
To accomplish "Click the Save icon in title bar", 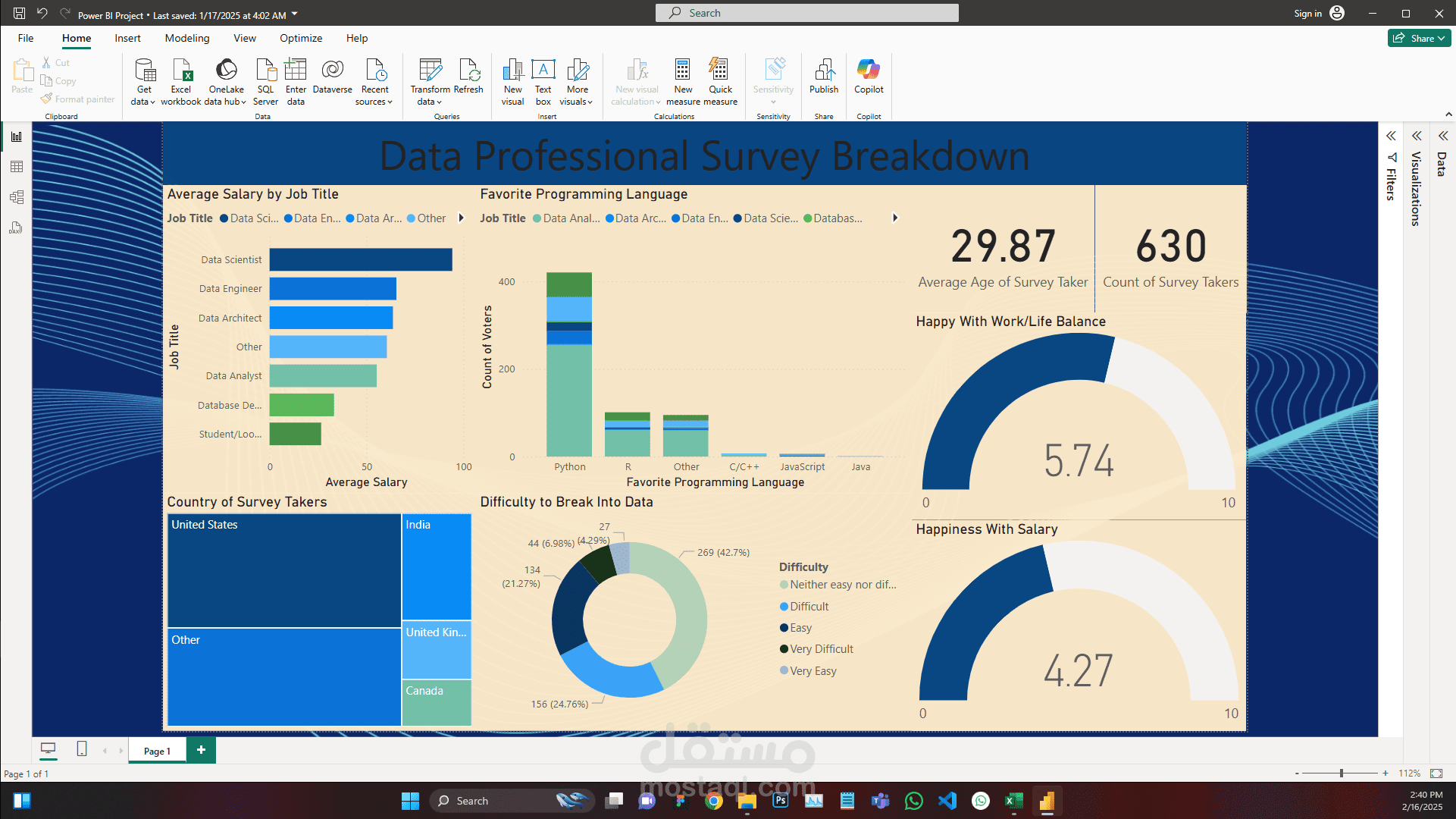I will [19, 14].
